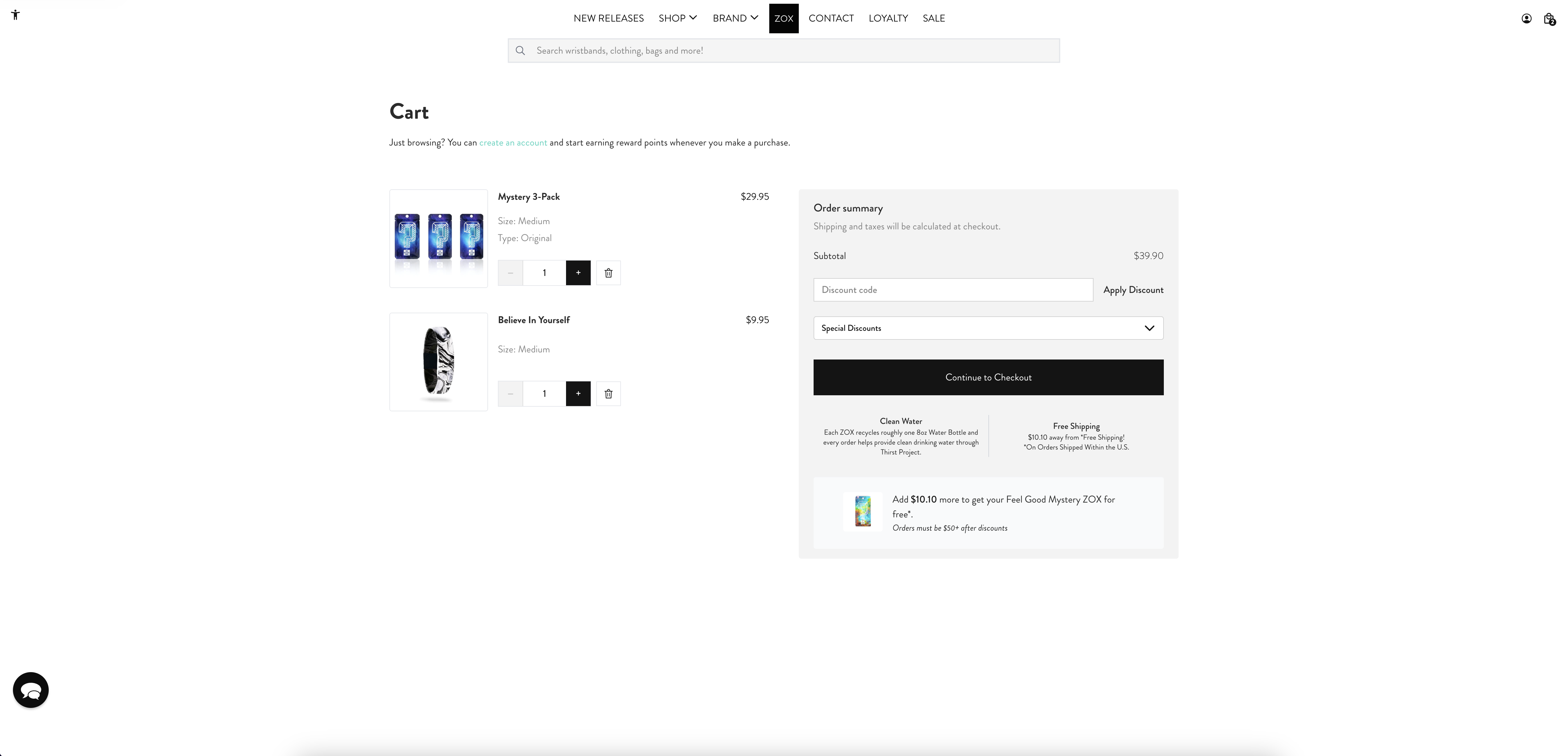The height and width of the screenshot is (756, 1568).
Task: Open the CONTACT page
Action: tap(831, 18)
